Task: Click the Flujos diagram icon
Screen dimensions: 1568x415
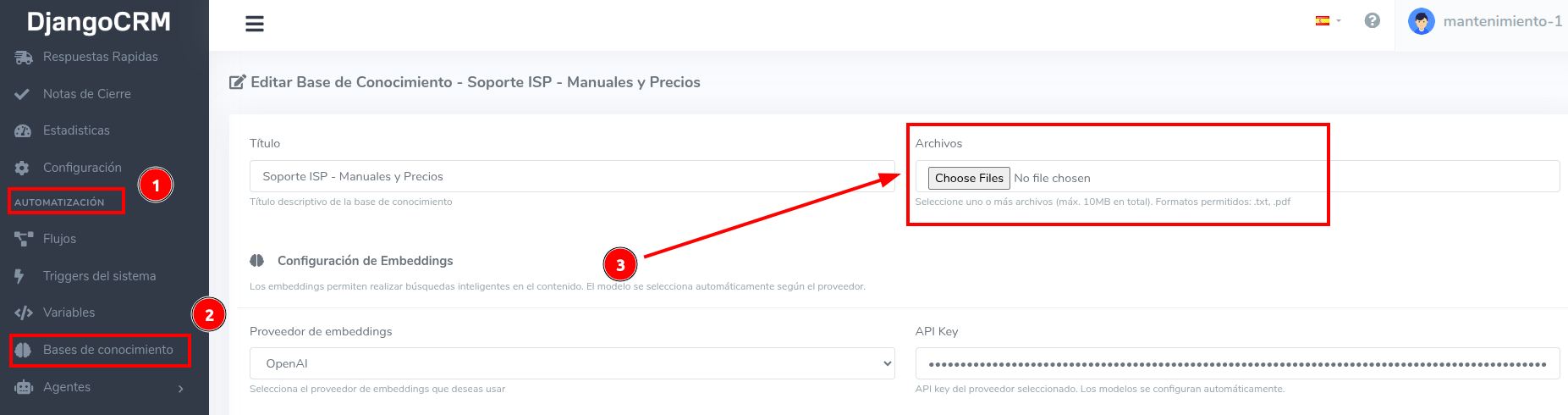Action: (x=24, y=239)
